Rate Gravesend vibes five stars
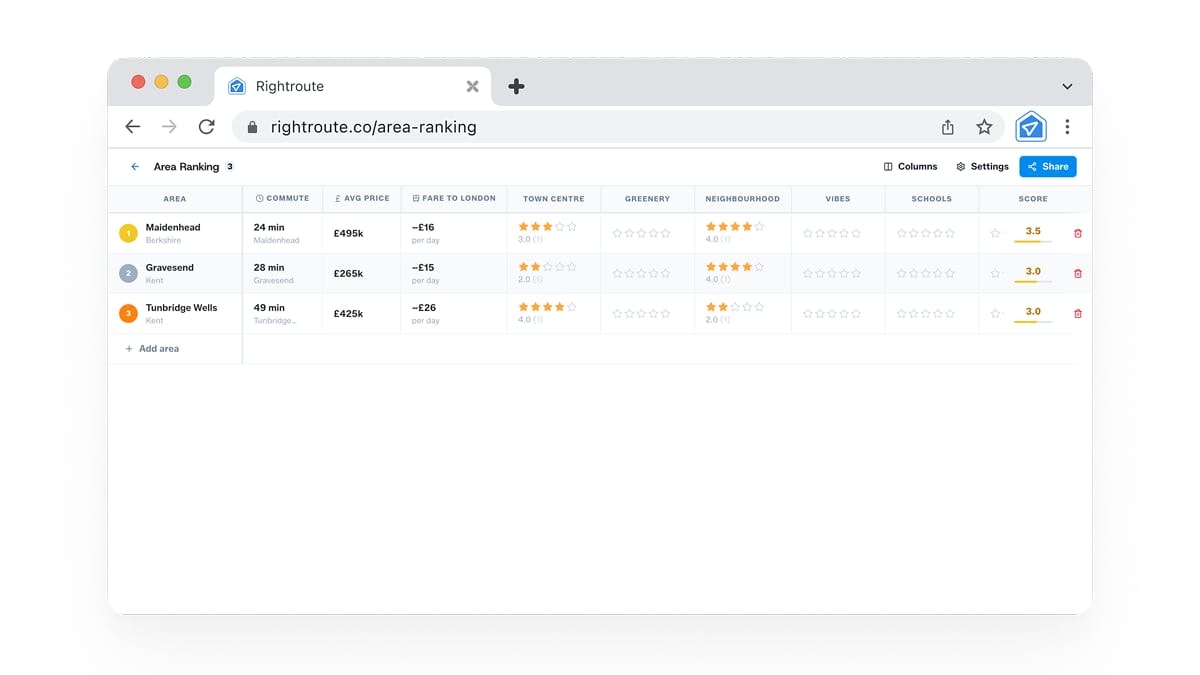The image size is (1200, 675). [x=856, y=273]
